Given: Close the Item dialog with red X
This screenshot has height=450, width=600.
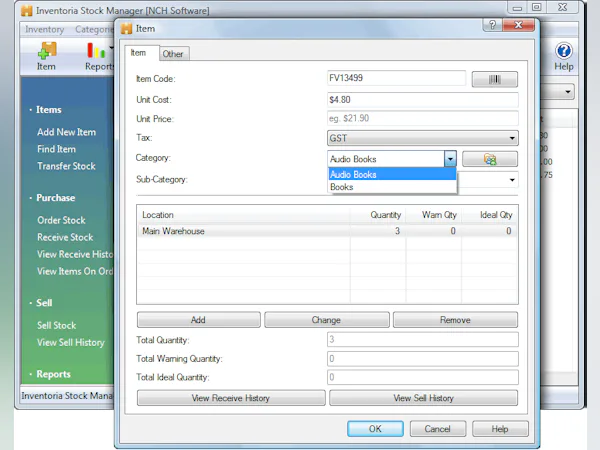Looking at the screenshot, I should pos(518,25).
